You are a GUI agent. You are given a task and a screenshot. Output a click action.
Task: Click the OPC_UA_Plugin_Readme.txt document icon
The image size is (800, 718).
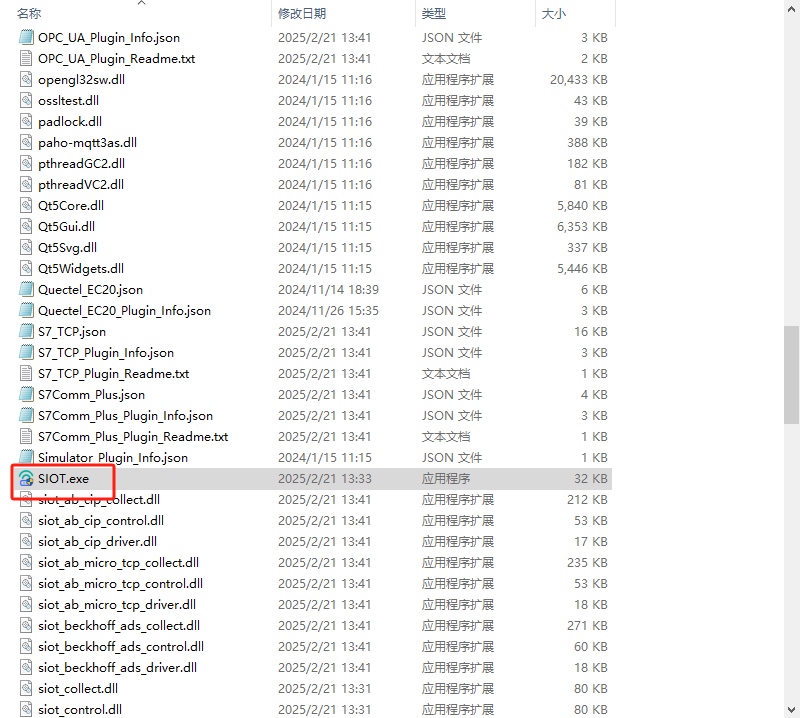26,59
